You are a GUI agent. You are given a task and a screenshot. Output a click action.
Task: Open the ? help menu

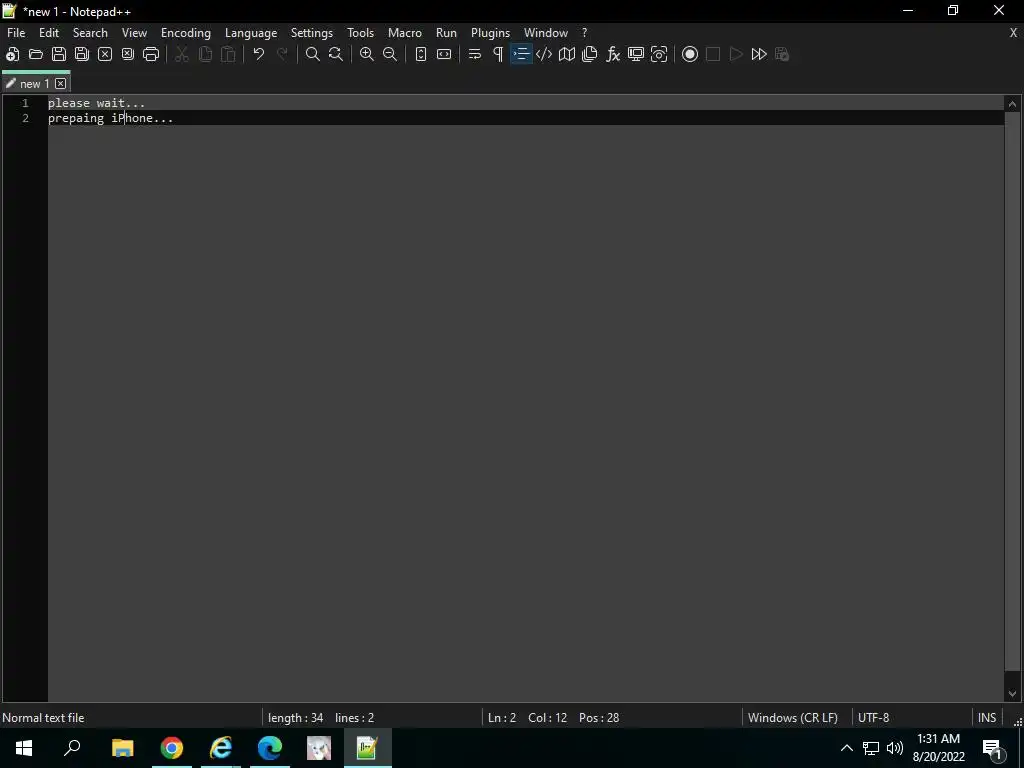click(x=584, y=33)
